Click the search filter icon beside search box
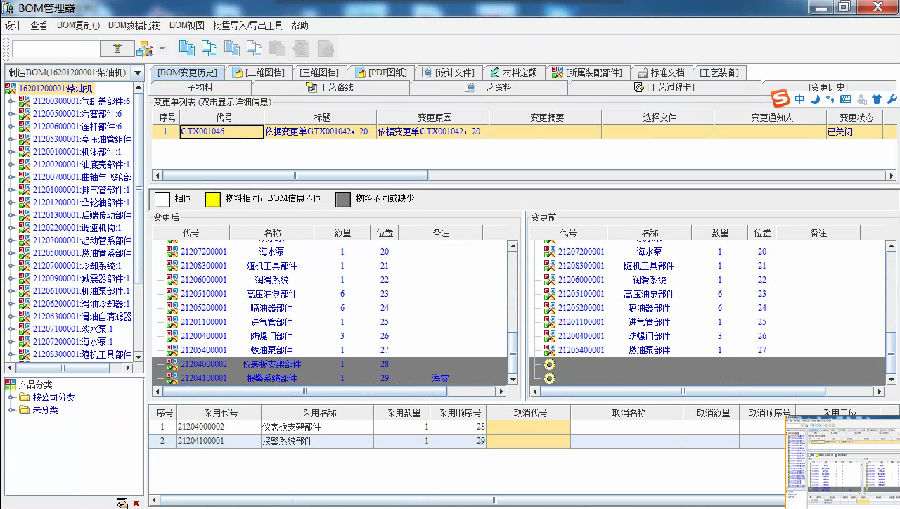Image resolution: width=900 pixels, height=509 pixels. point(117,48)
